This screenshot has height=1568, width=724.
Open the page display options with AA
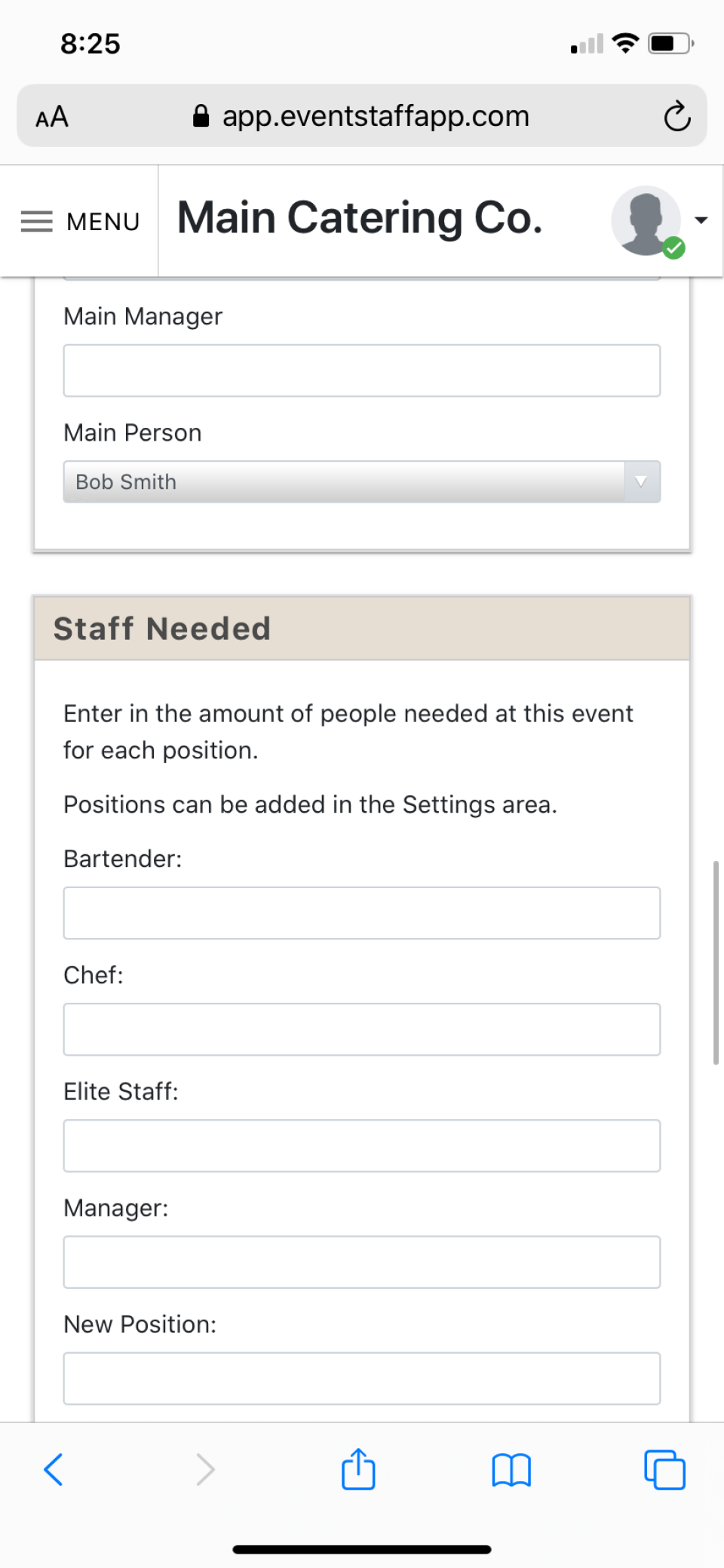click(x=51, y=117)
